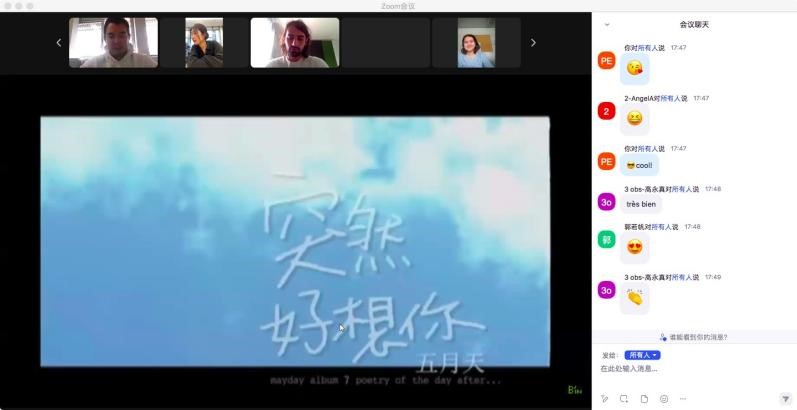
Task: Click the heart-eyes emoji message
Action: (635, 247)
